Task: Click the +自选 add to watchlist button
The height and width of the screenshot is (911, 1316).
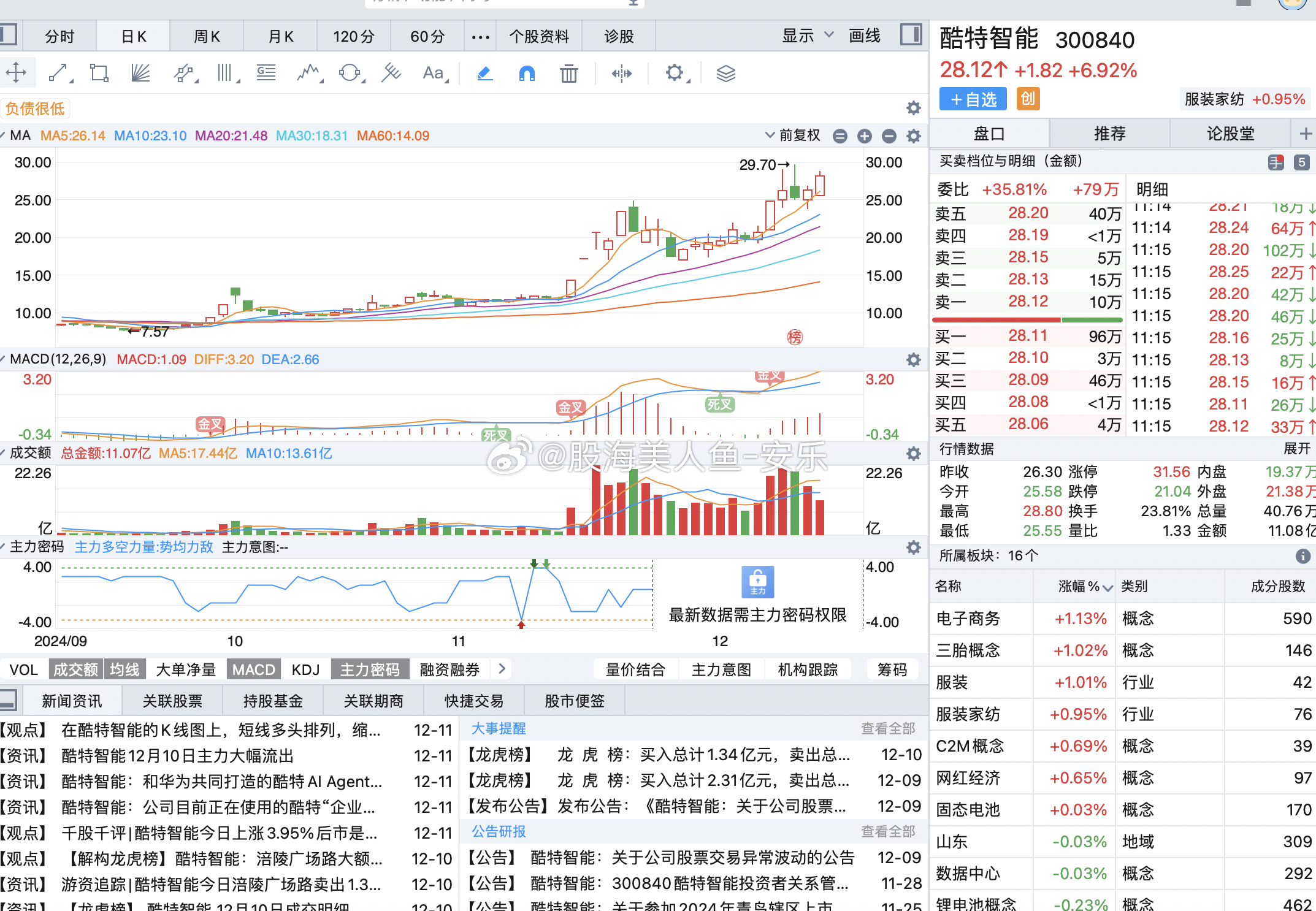Action: (x=972, y=99)
